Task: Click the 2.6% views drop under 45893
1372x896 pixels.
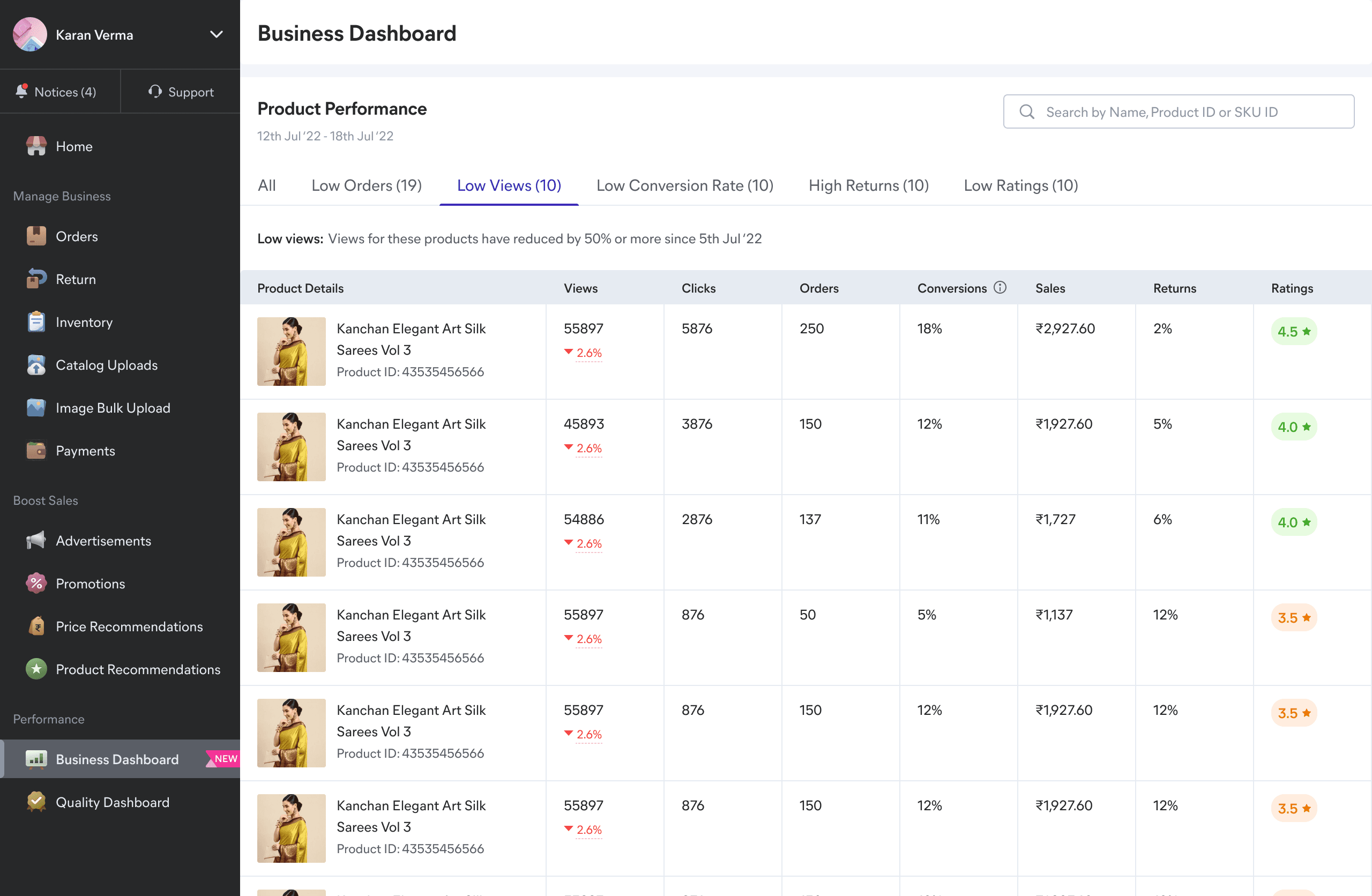Action: (x=588, y=448)
